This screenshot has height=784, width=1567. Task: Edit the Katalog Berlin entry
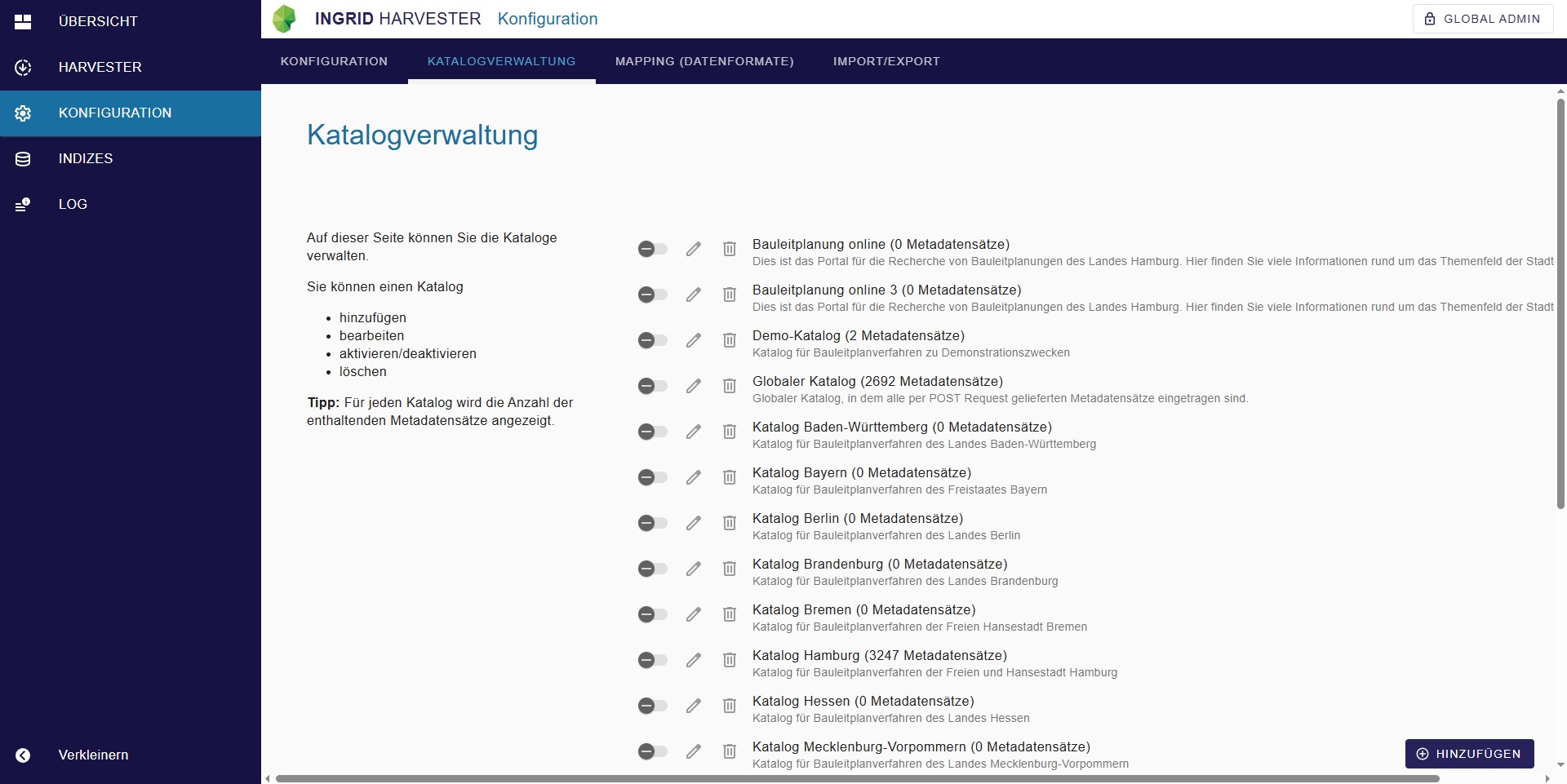pos(693,523)
